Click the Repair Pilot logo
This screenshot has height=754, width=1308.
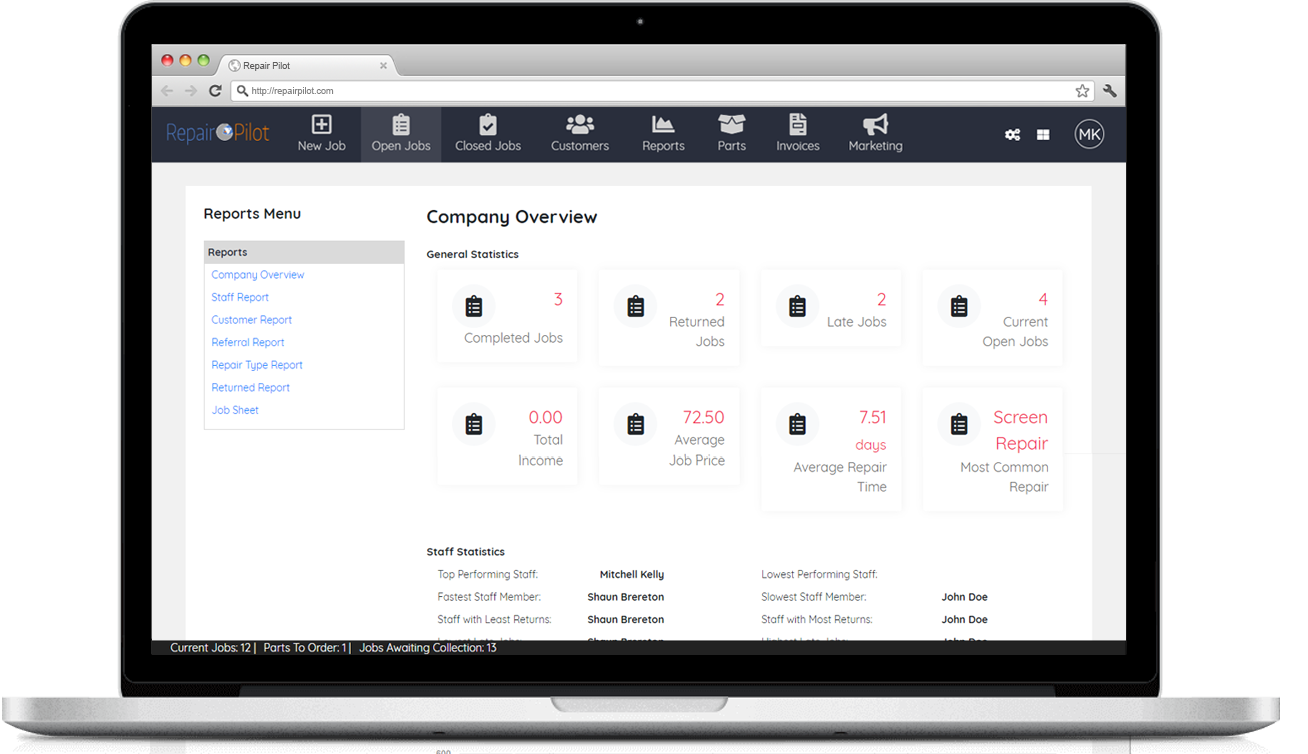click(218, 133)
